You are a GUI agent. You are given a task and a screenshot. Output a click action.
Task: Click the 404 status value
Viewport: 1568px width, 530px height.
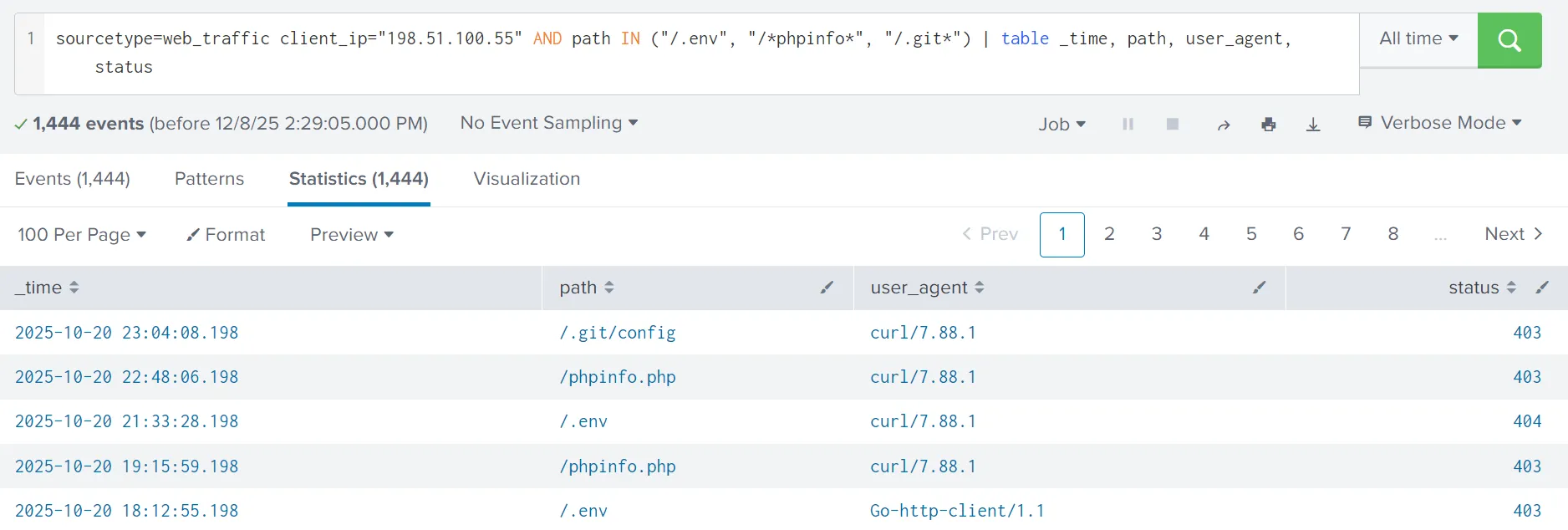[x=1527, y=421]
